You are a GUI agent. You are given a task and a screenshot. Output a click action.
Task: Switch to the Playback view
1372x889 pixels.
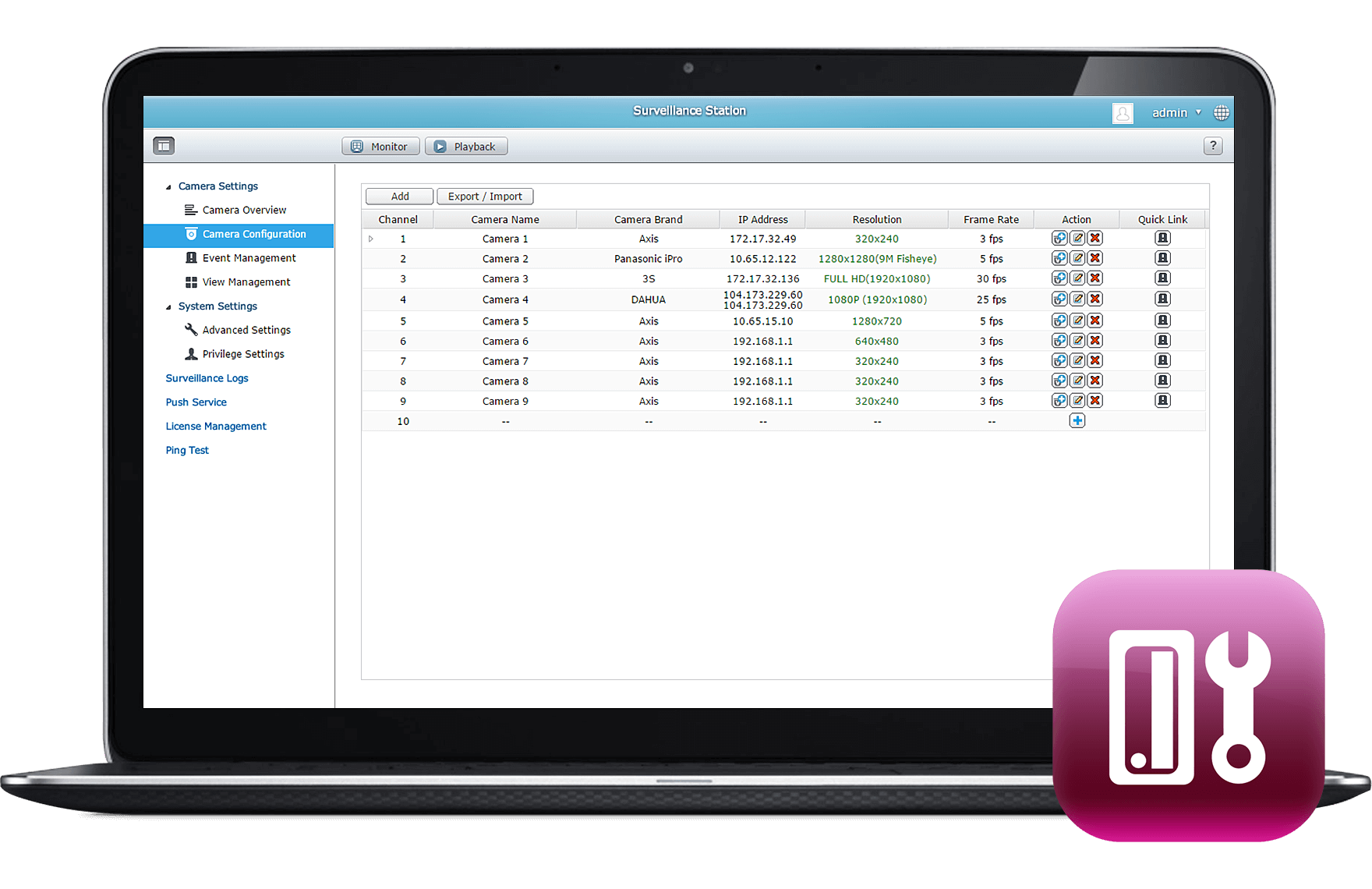[x=466, y=147]
